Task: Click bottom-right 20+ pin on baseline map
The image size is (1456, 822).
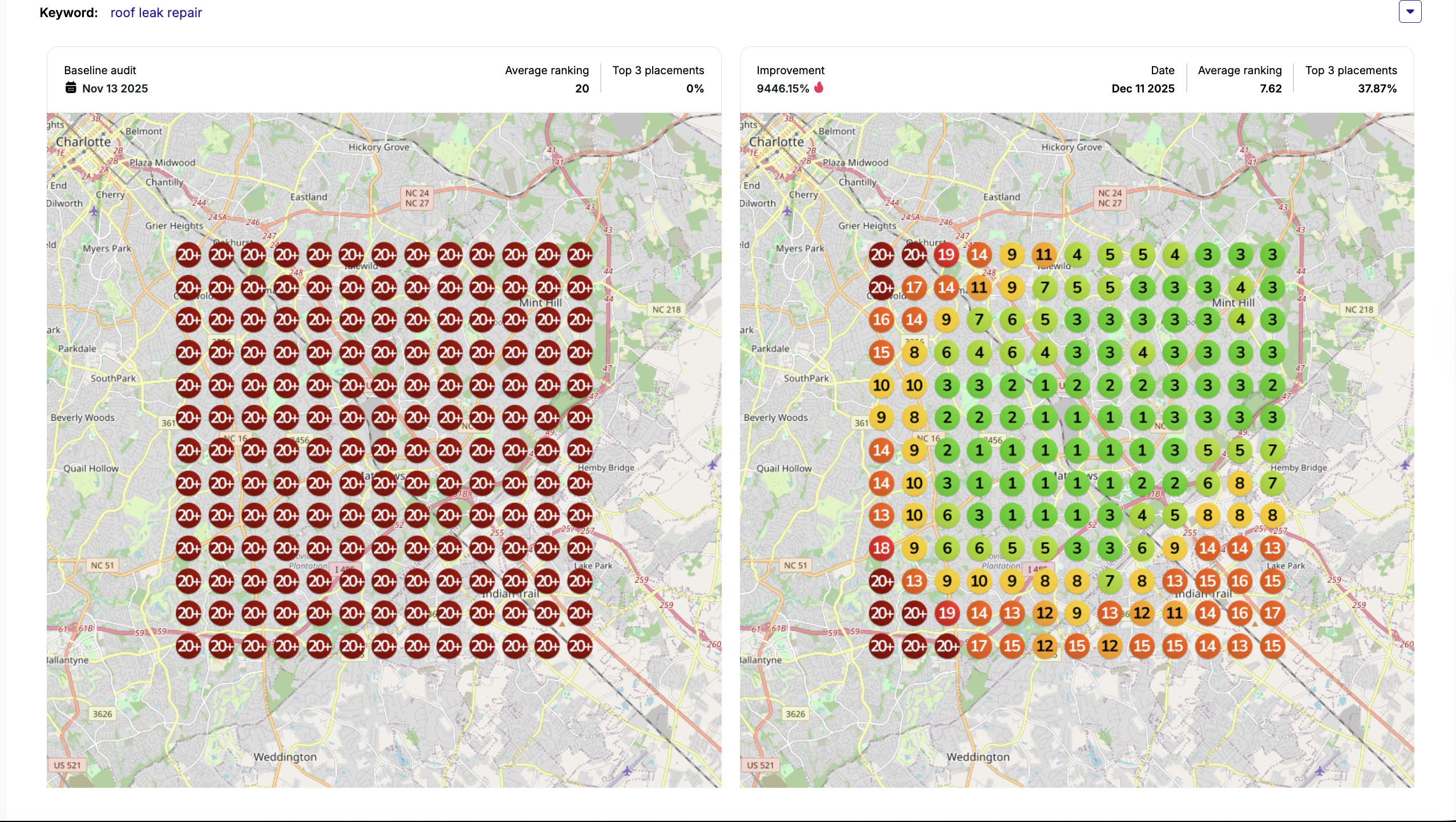Action: point(580,646)
